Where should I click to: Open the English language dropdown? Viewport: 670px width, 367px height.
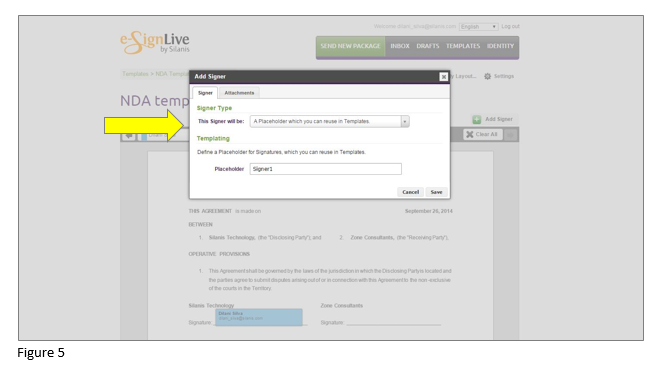pos(479,26)
